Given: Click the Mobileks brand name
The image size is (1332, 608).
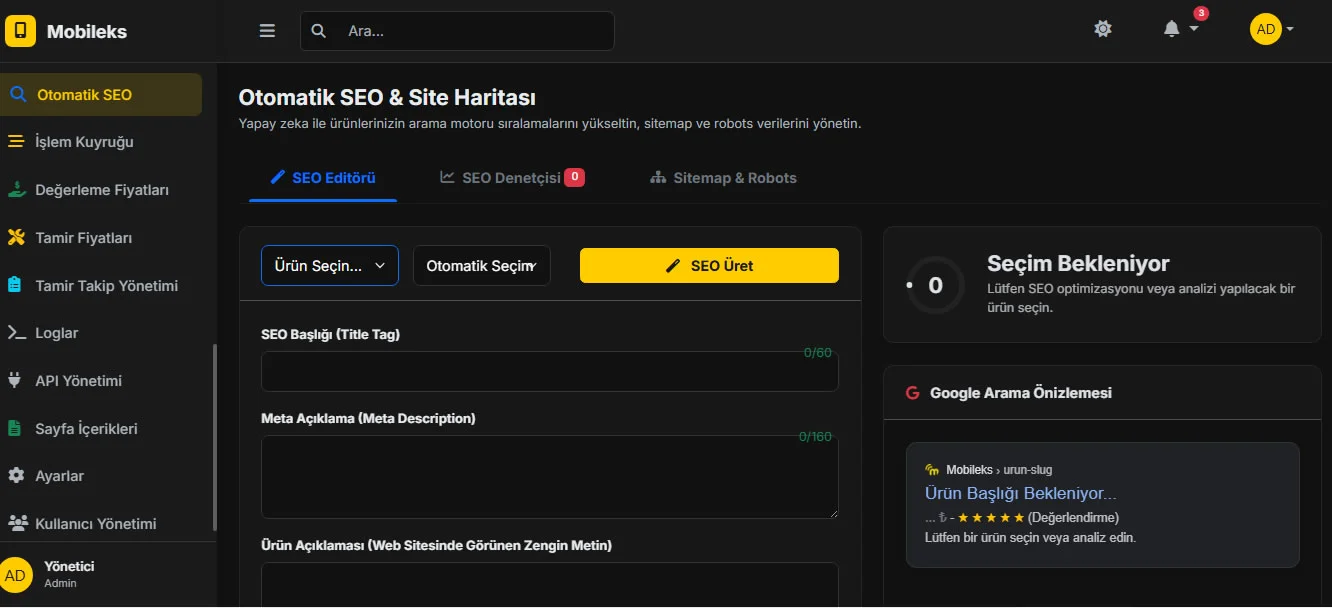Looking at the screenshot, I should pyautogui.click(x=87, y=32).
